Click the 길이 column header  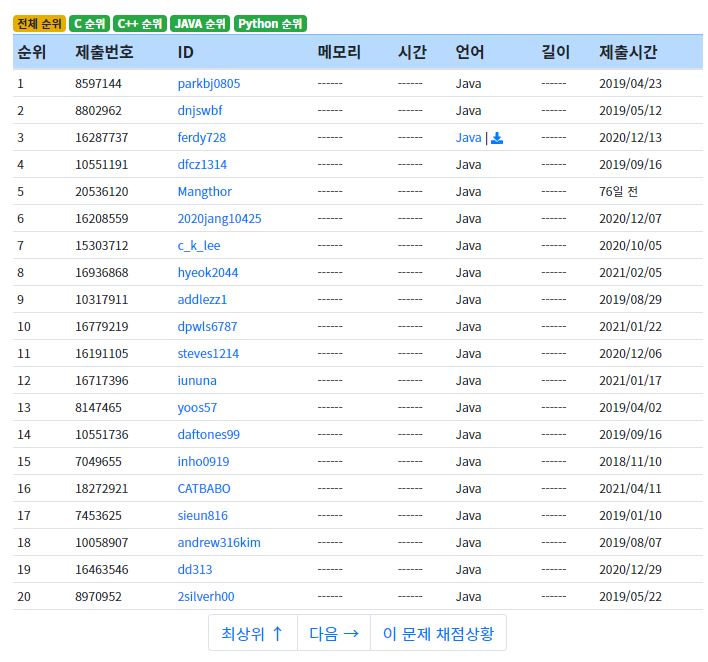[x=555, y=52]
